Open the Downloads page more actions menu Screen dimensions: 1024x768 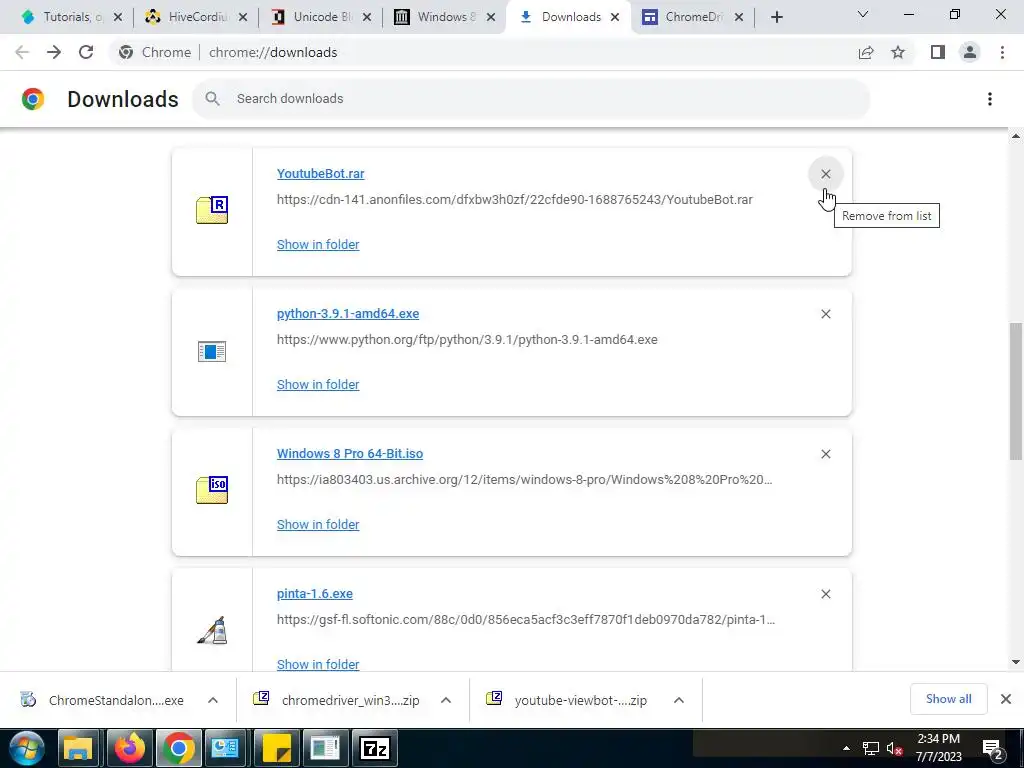[x=990, y=99]
